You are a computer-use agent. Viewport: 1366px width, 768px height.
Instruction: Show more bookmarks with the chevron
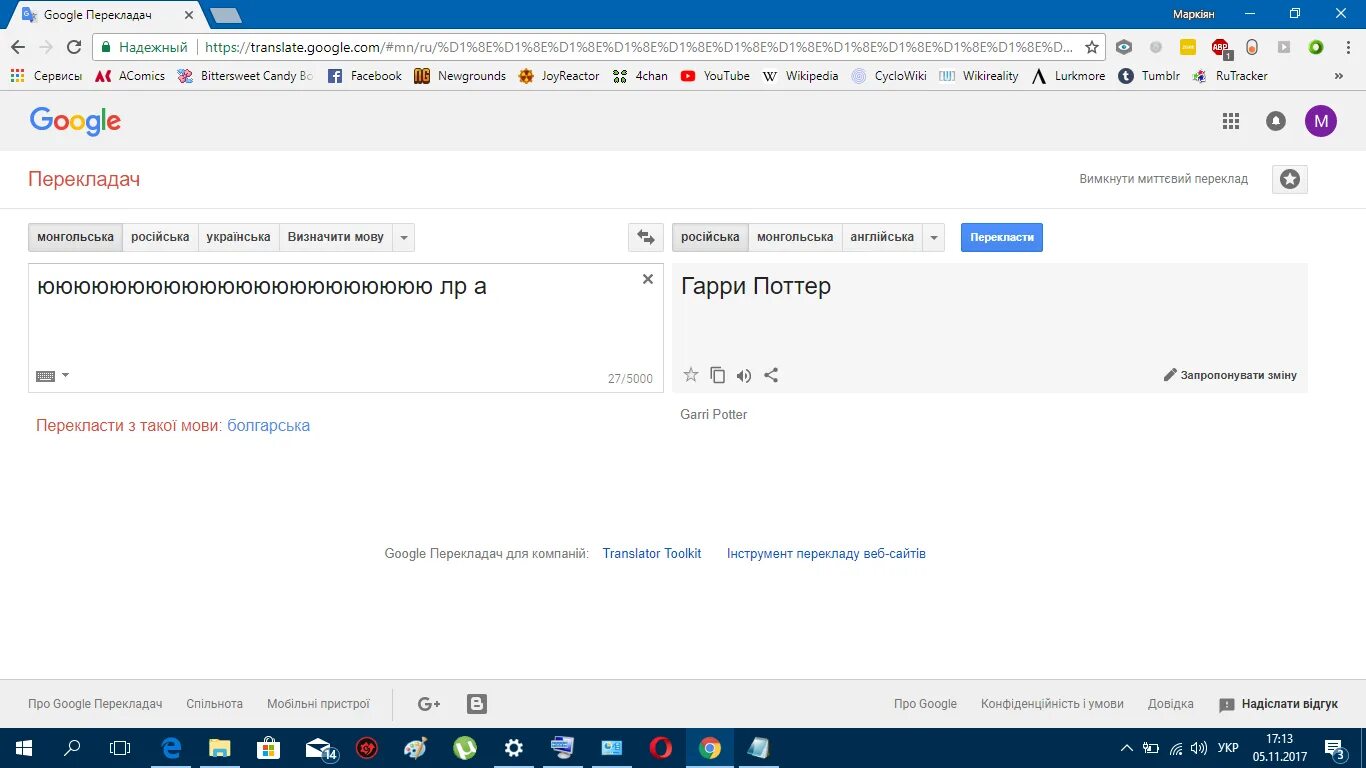click(1339, 76)
